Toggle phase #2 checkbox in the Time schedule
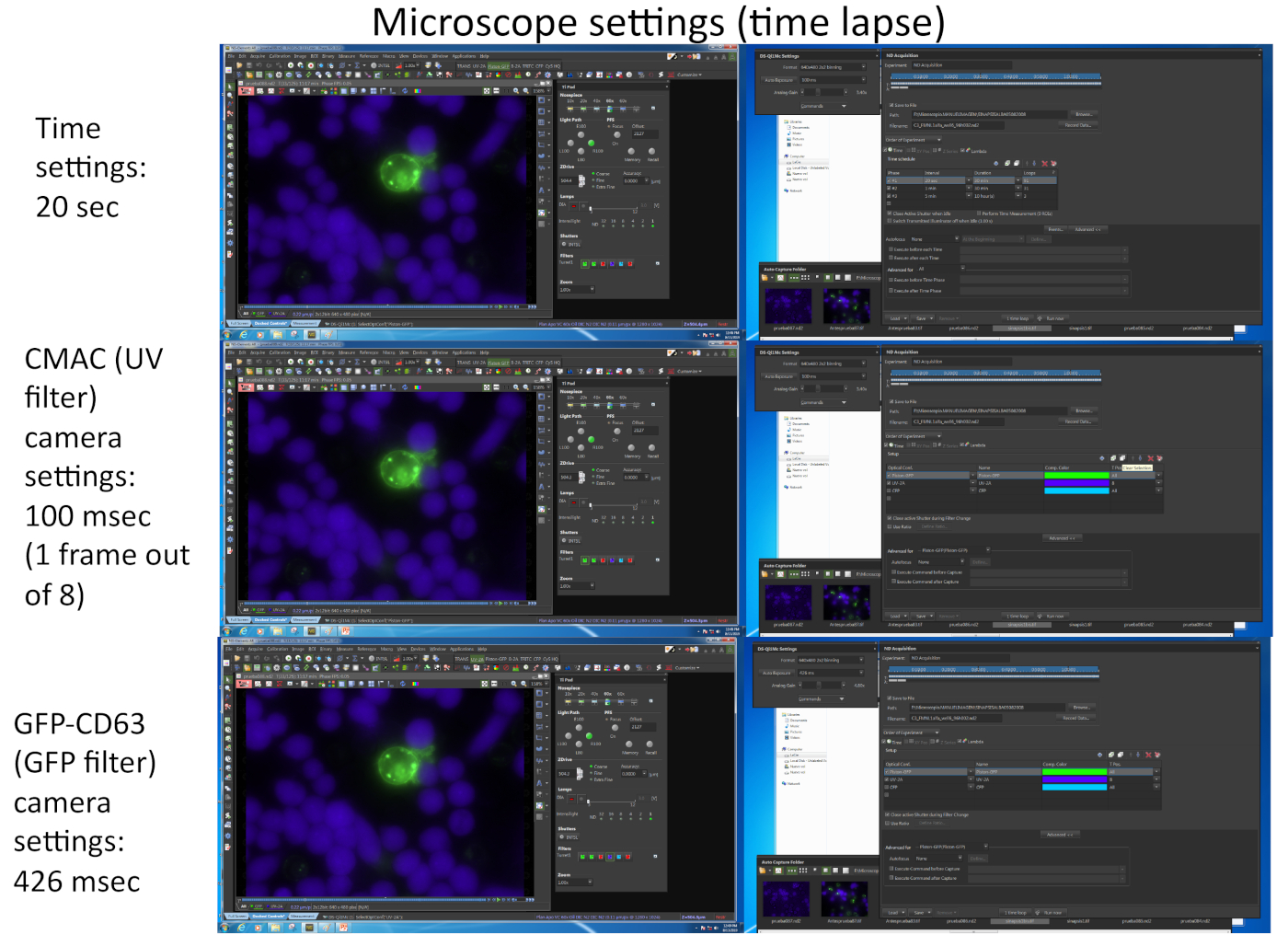The width and height of the screenshot is (1288, 946). (x=889, y=188)
